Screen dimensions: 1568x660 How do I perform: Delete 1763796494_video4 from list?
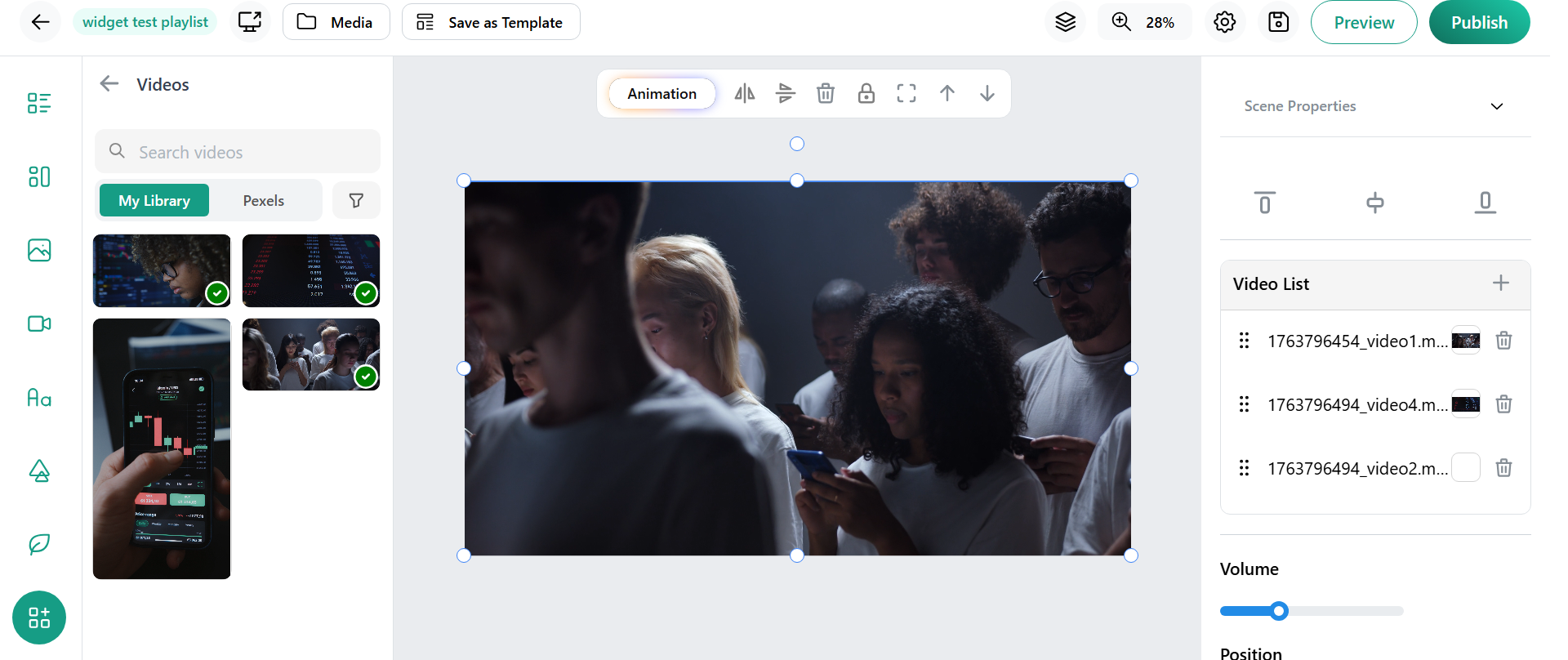click(1503, 404)
